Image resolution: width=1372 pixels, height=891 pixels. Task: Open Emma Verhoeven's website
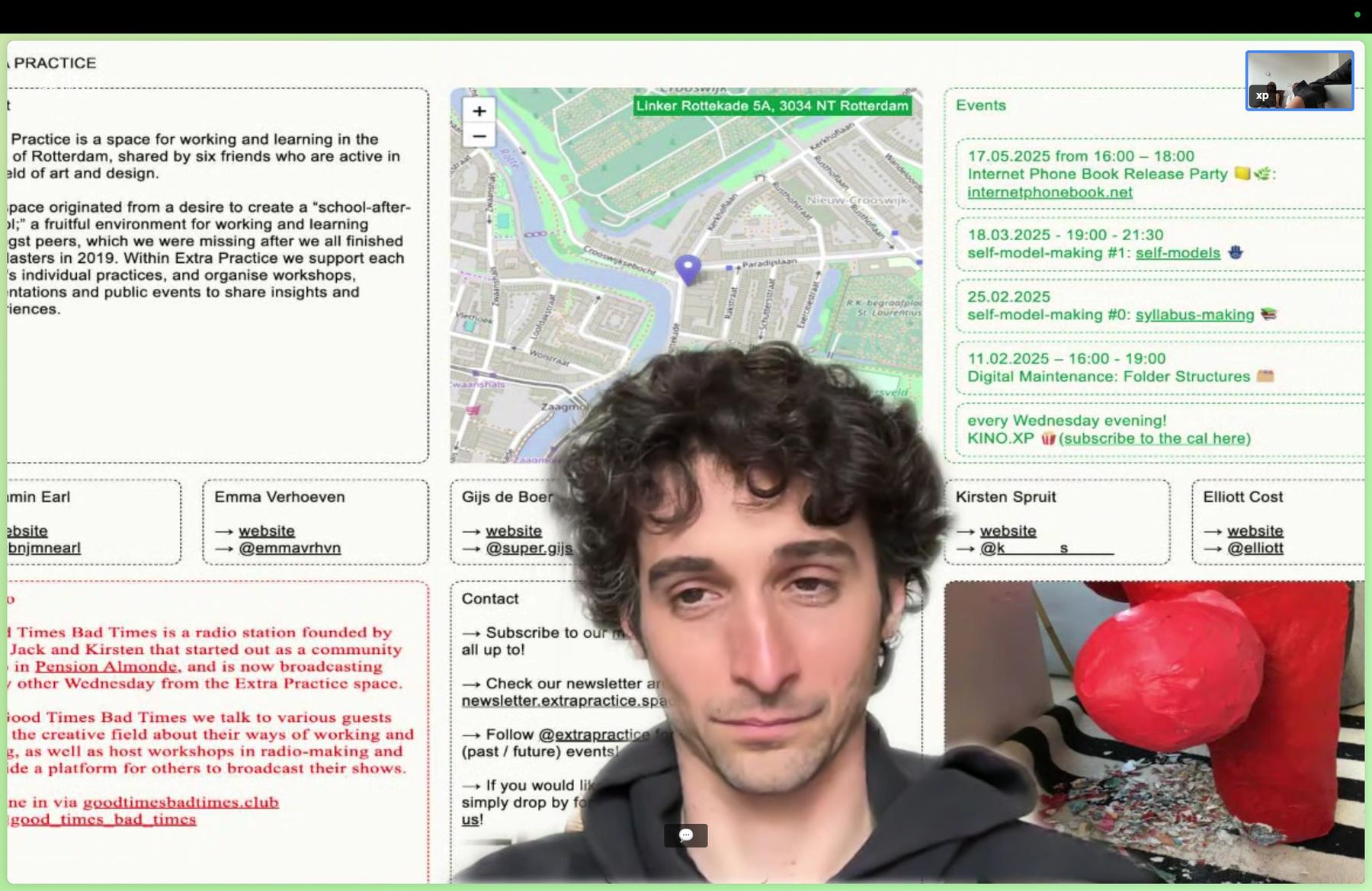pos(266,531)
